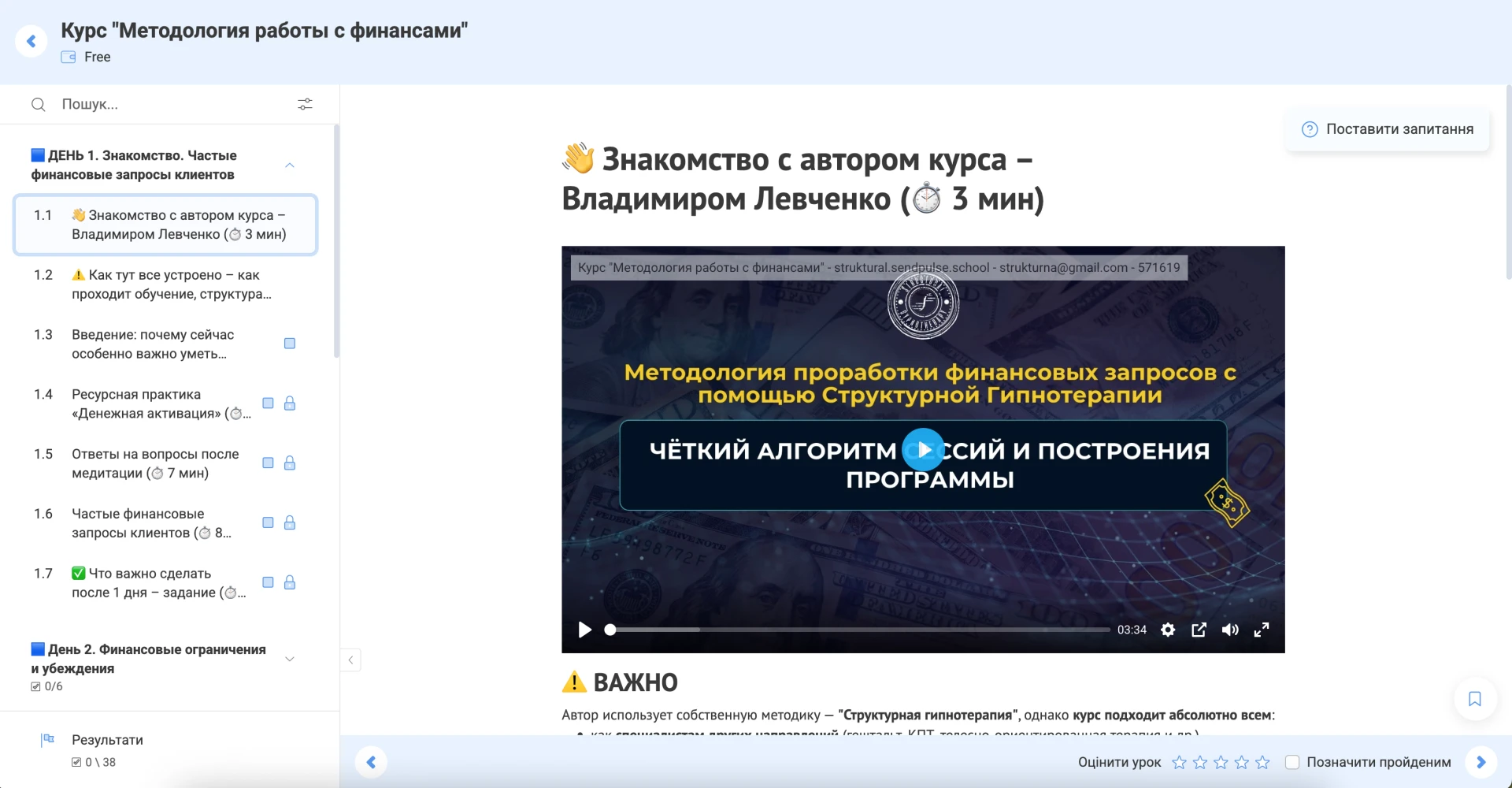Tick the completion checkbox for lesson 1.3
The image size is (1512, 788).
(x=291, y=344)
